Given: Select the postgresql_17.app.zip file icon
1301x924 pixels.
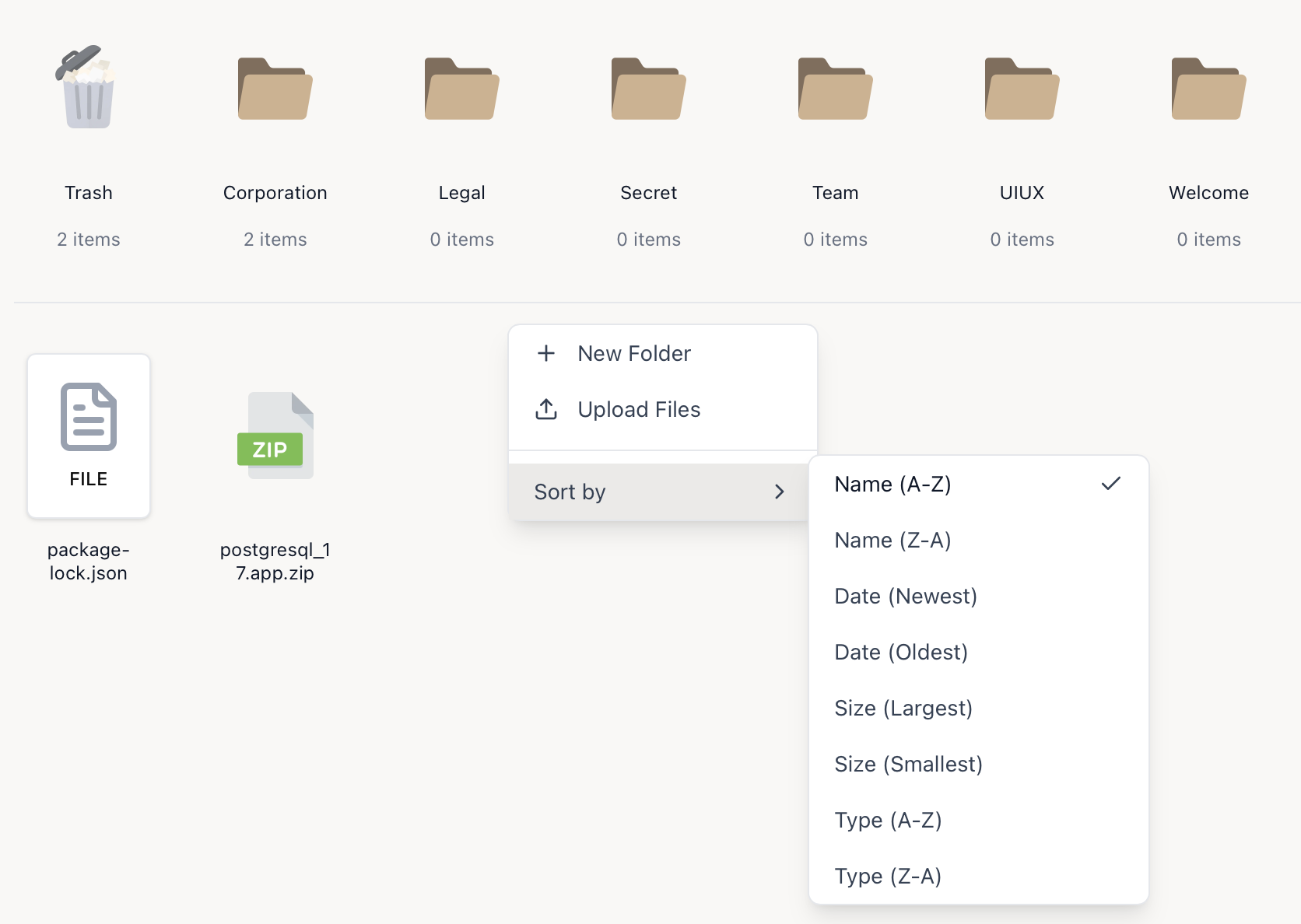Looking at the screenshot, I should click(275, 436).
